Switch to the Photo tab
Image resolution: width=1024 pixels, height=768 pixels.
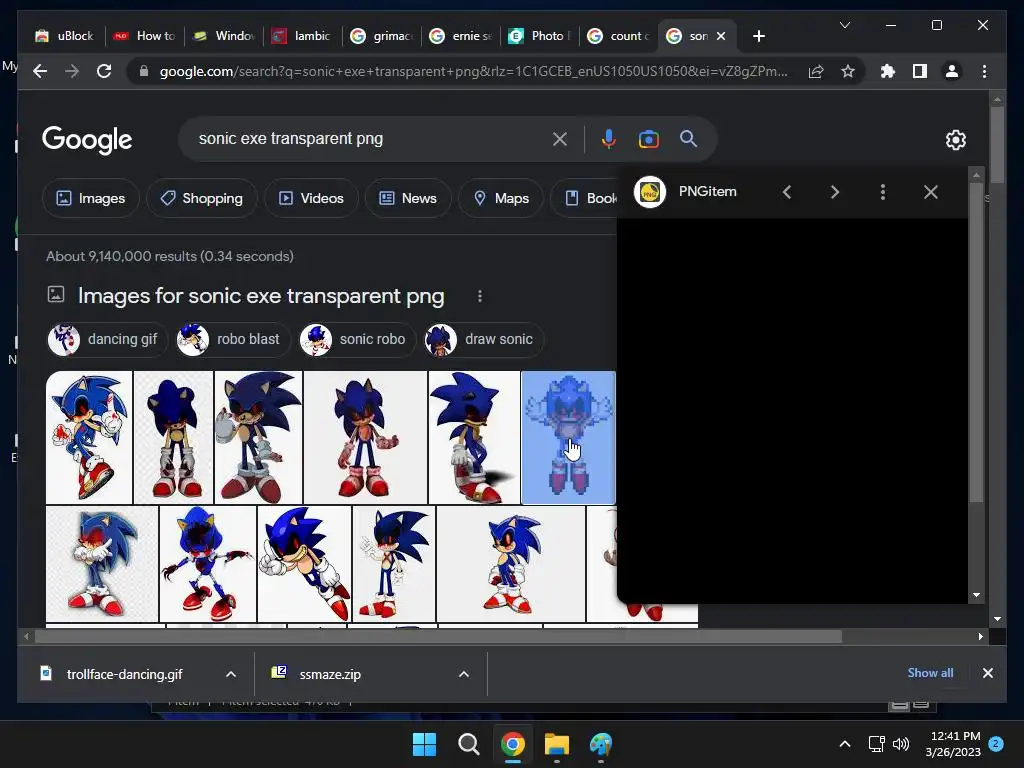click(x=539, y=36)
